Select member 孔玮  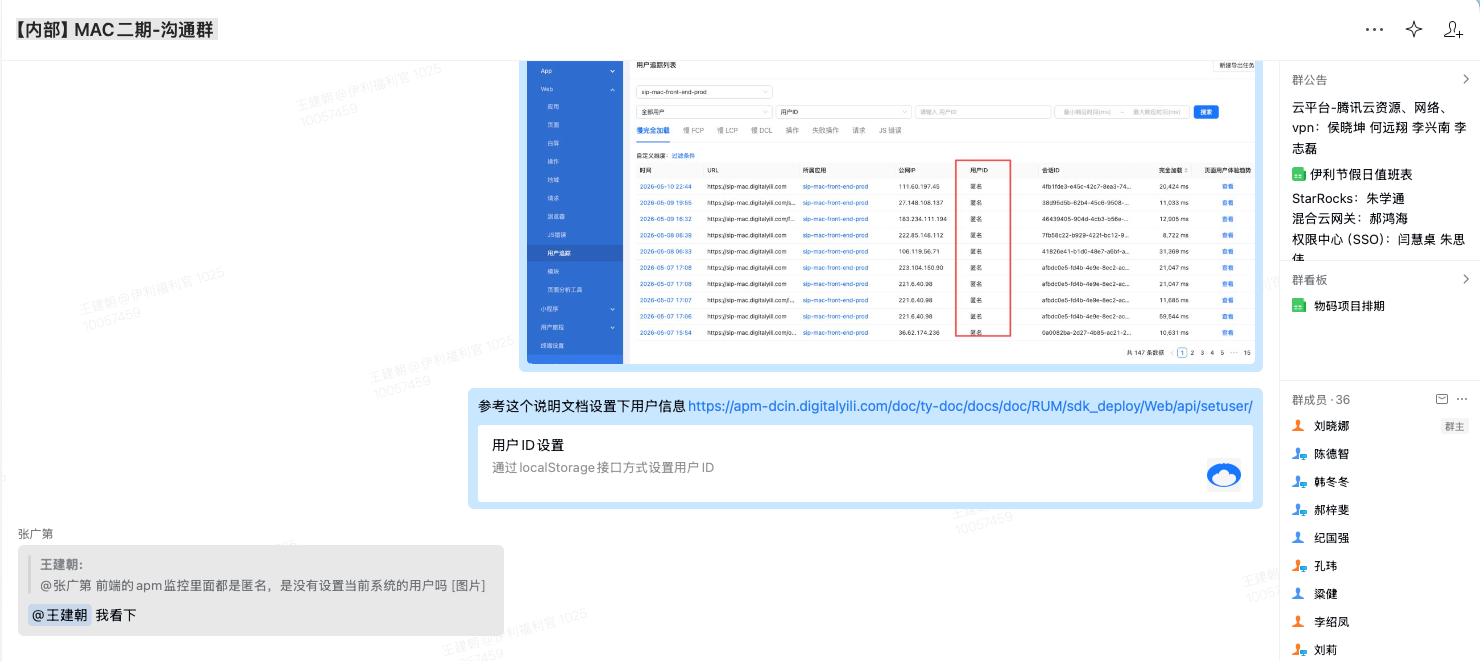tap(1325, 566)
